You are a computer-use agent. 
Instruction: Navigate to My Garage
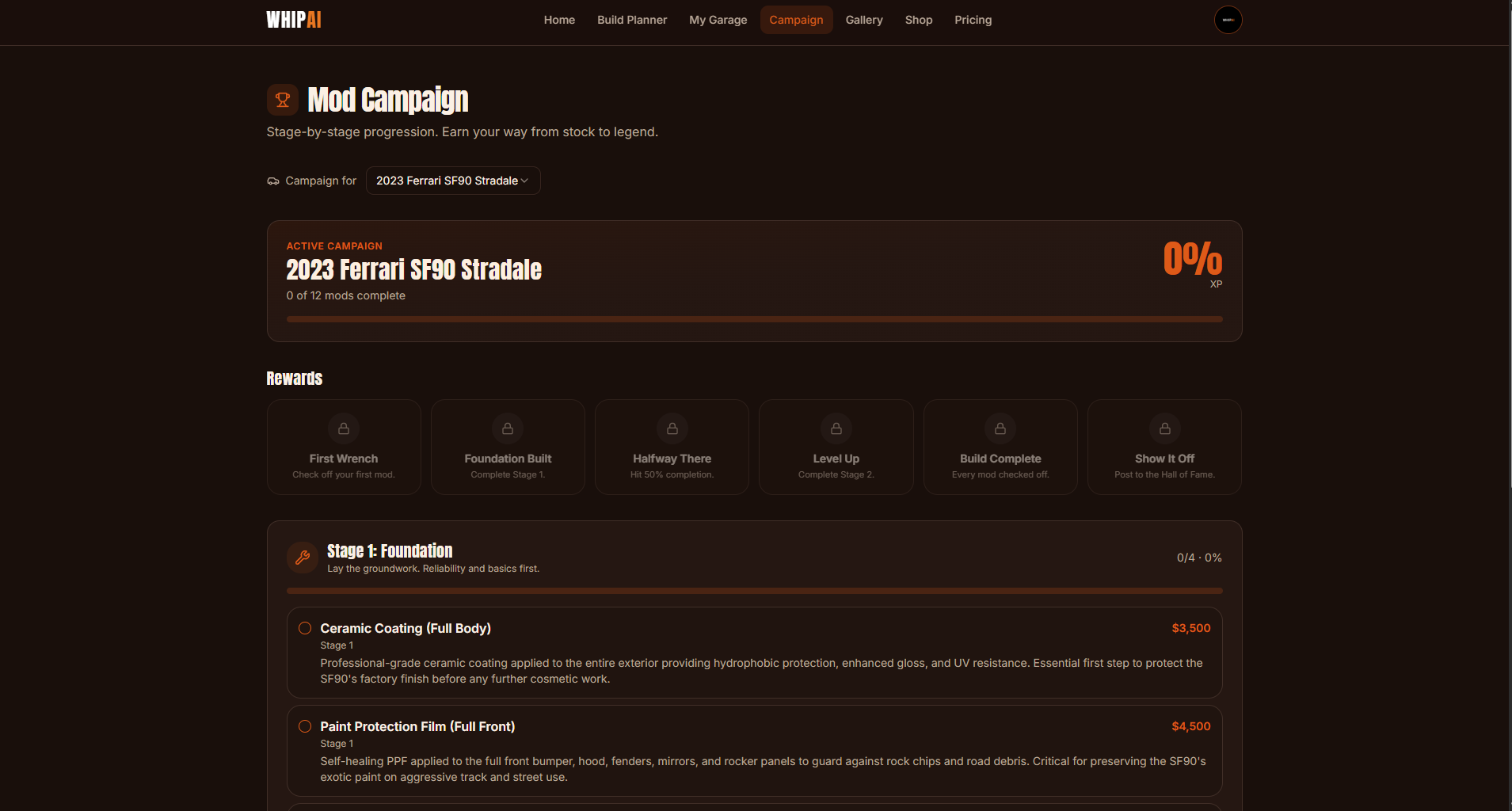tap(718, 20)
